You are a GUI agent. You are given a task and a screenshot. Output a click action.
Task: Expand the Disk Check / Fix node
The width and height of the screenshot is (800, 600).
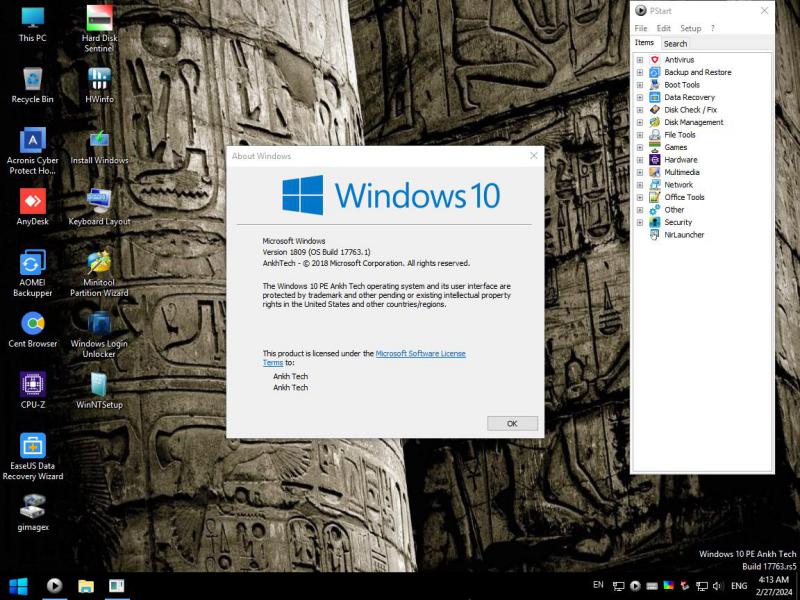coord(640,110)
